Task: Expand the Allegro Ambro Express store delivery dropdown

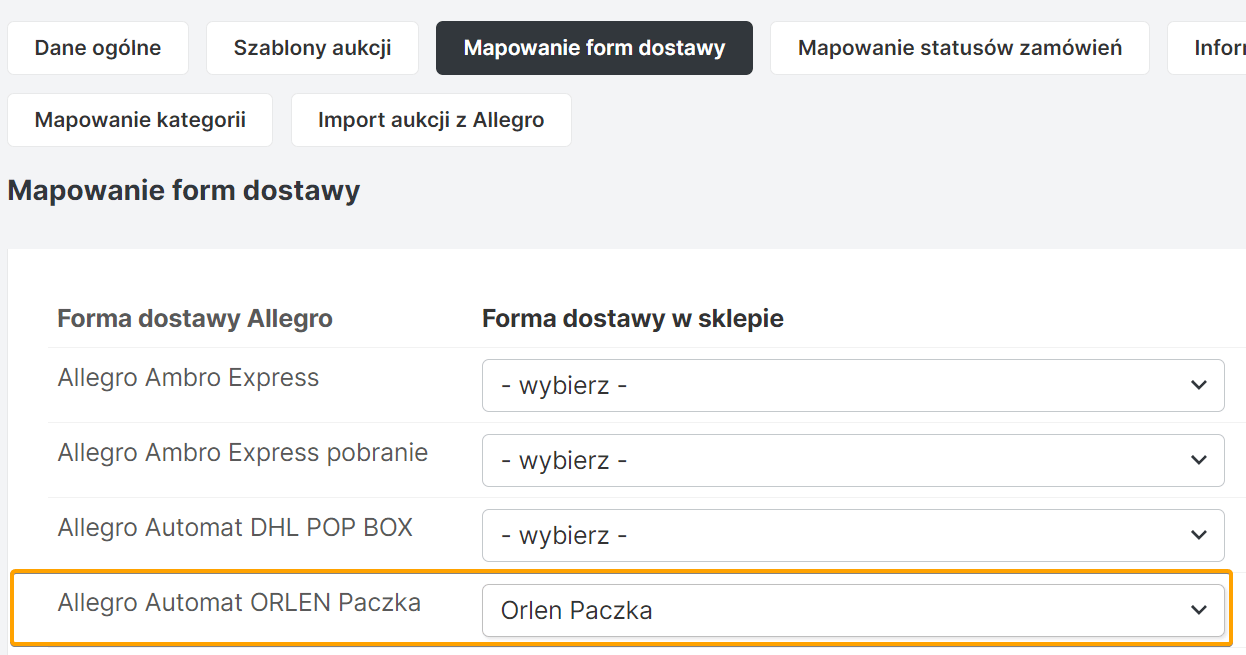Action: (852, 385)
